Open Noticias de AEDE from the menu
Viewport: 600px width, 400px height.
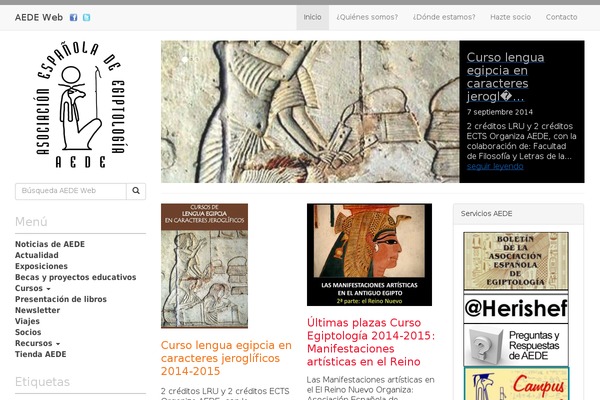click(50, 244)
